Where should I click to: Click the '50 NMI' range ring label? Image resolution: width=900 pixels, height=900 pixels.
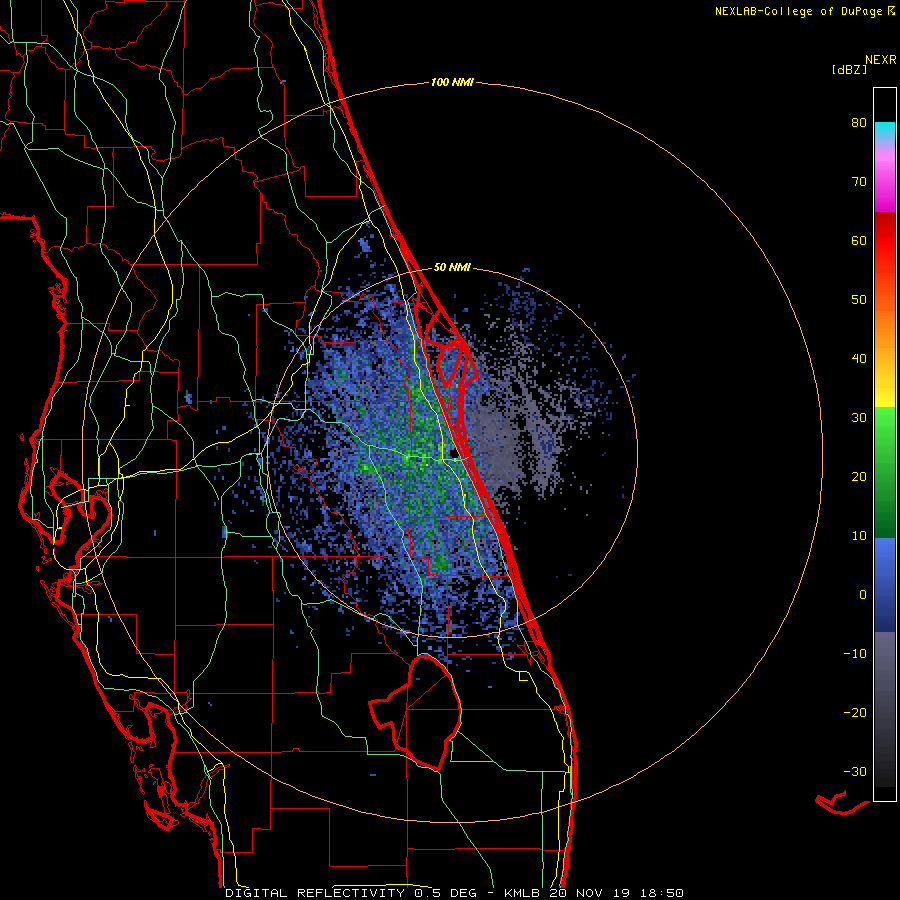[452, 267]
